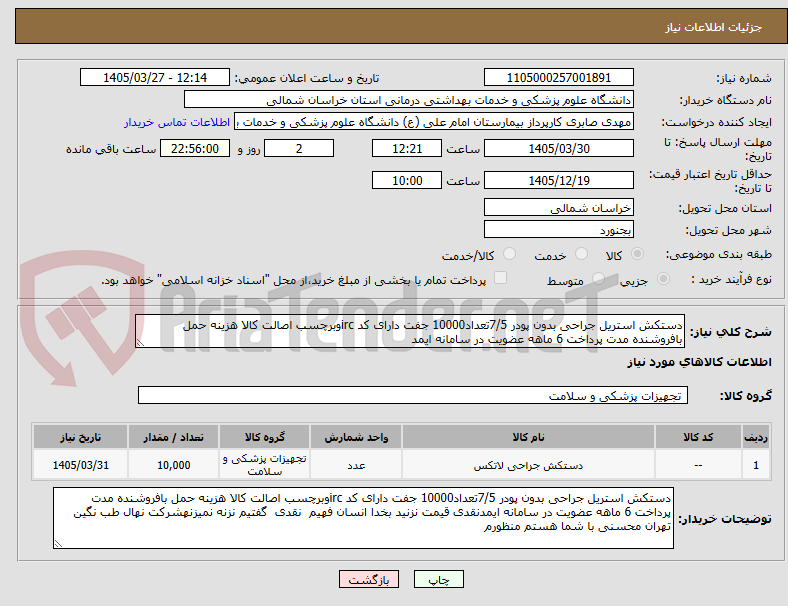
Task: Click the delivery province field خراسان شمالی
Action: pos(558,207)
